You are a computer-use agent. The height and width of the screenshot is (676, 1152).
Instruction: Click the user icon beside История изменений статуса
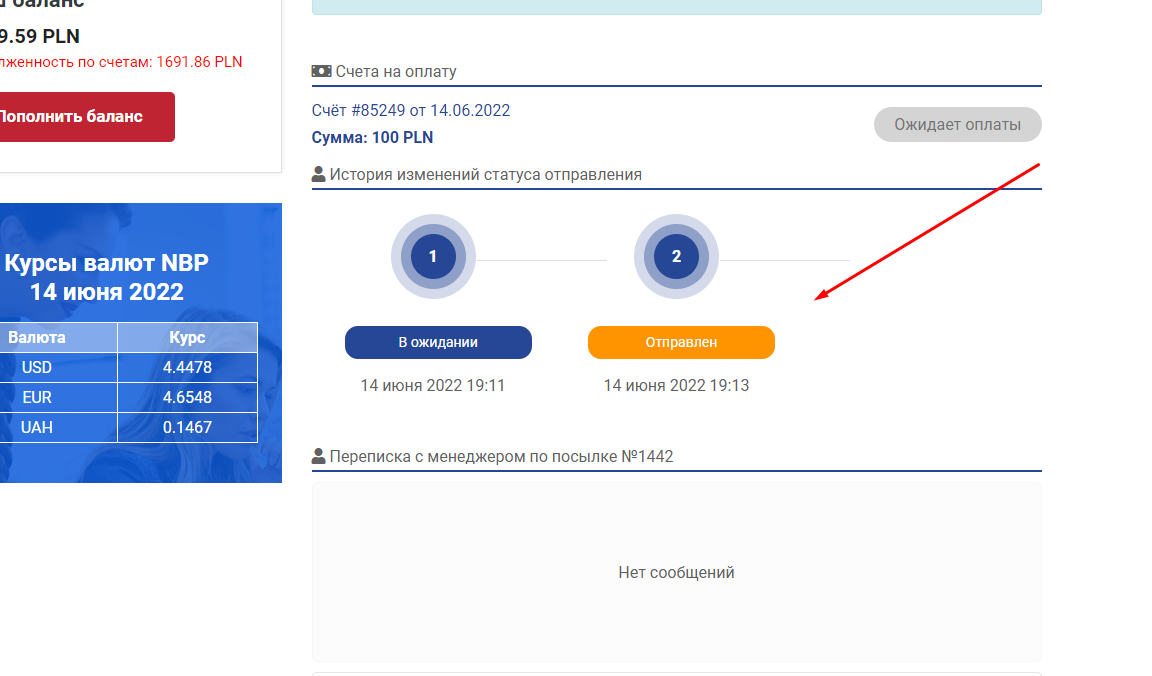click(x=319, y=174)
